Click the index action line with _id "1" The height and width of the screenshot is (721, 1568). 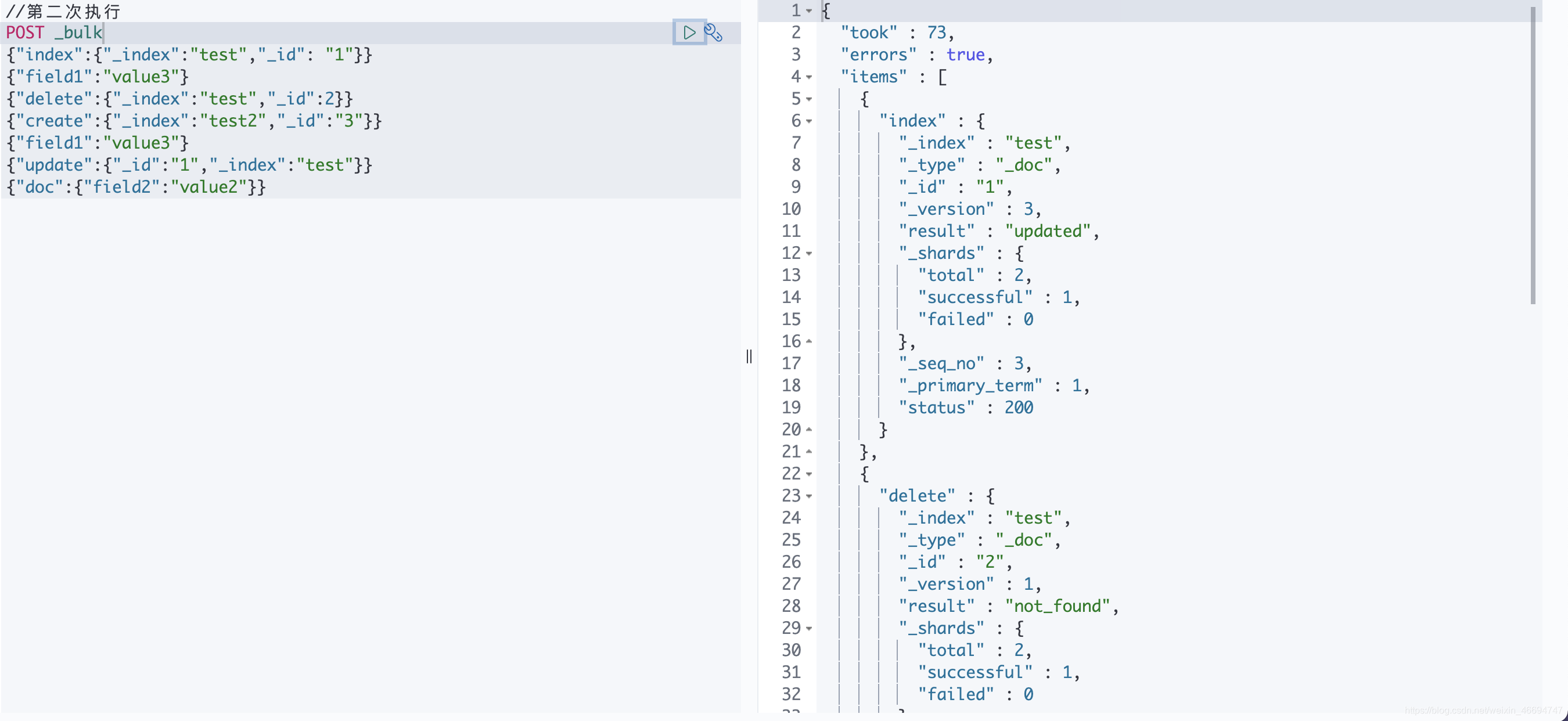click(189, 55)
